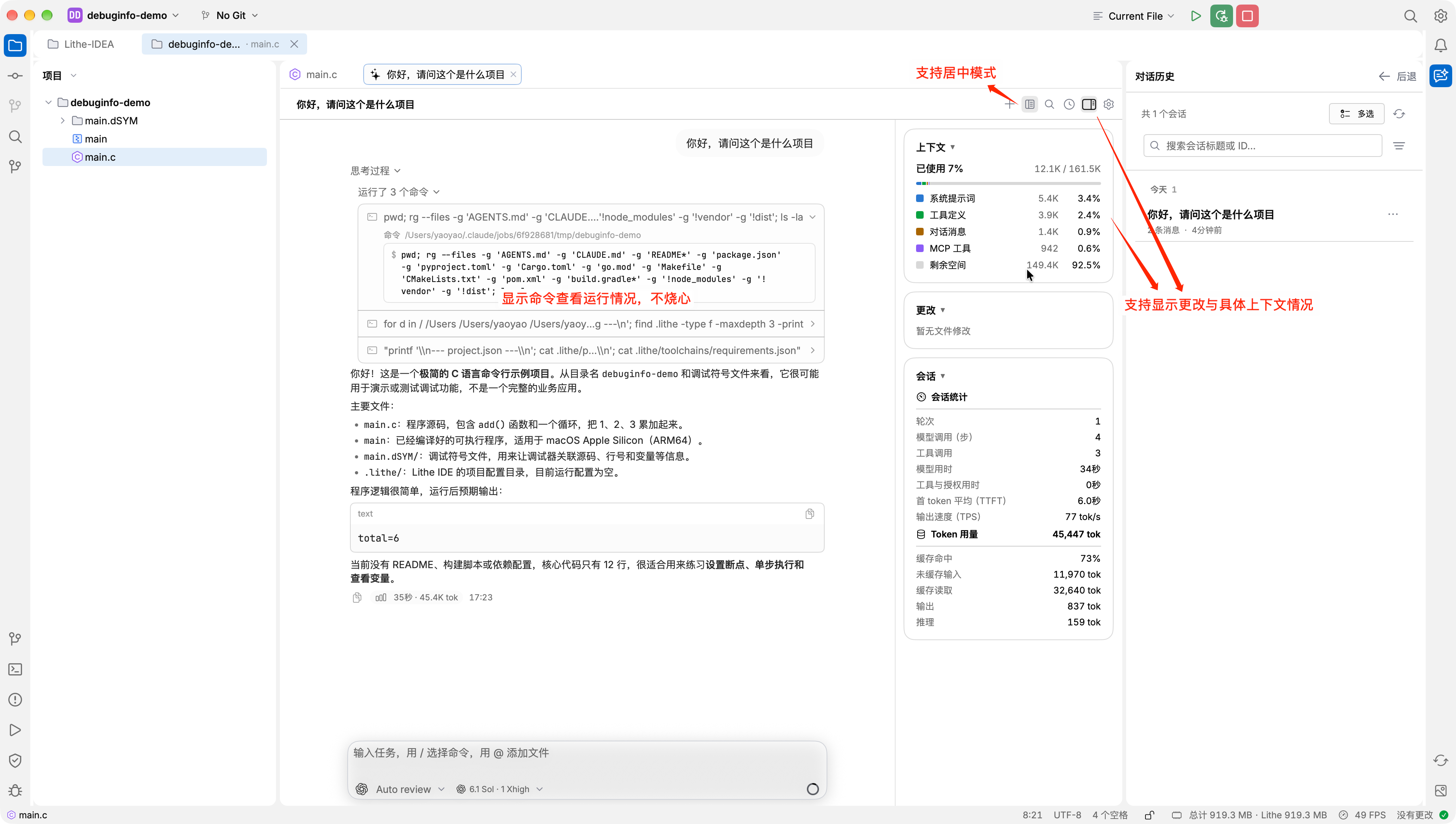Click the Search Everywhere magnifier at top right
1456x824 pixels.
1410,16
